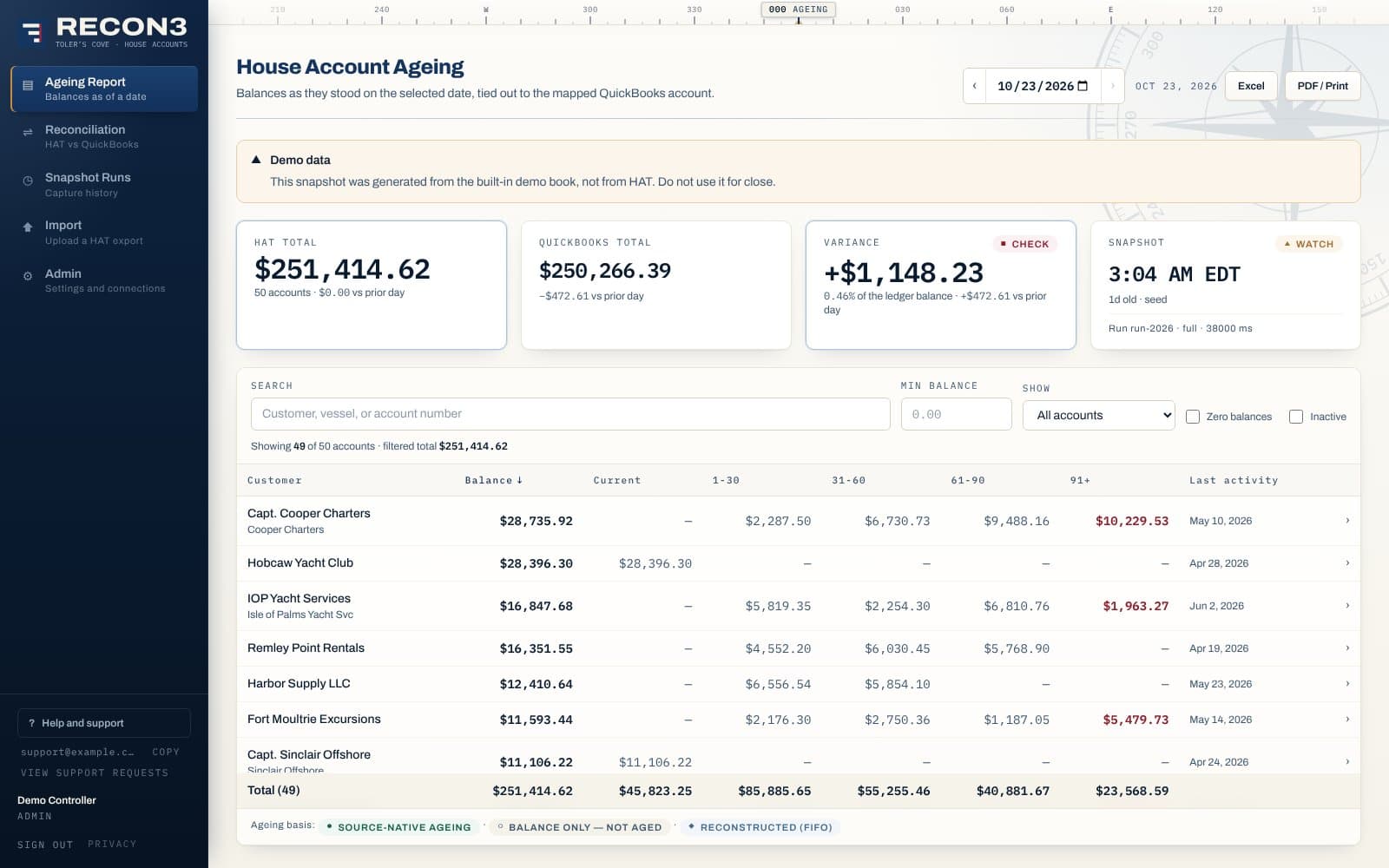Open Capt. Cooper Charters row chevron

click(x=1347, y=521)
